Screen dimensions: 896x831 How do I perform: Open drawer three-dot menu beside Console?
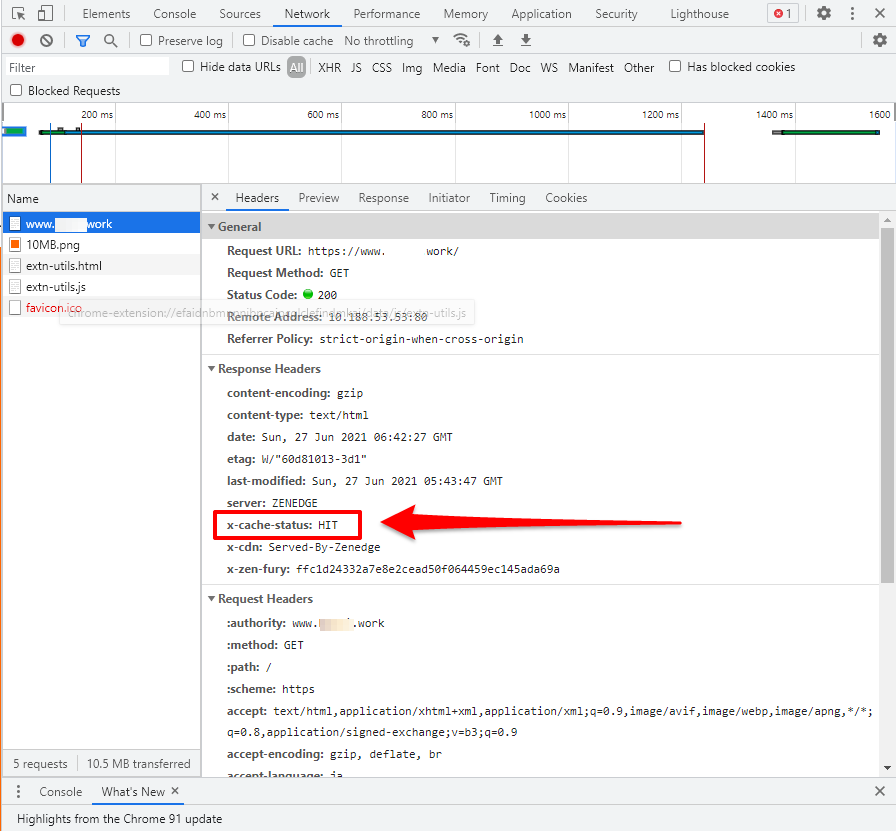pos(18,792)
